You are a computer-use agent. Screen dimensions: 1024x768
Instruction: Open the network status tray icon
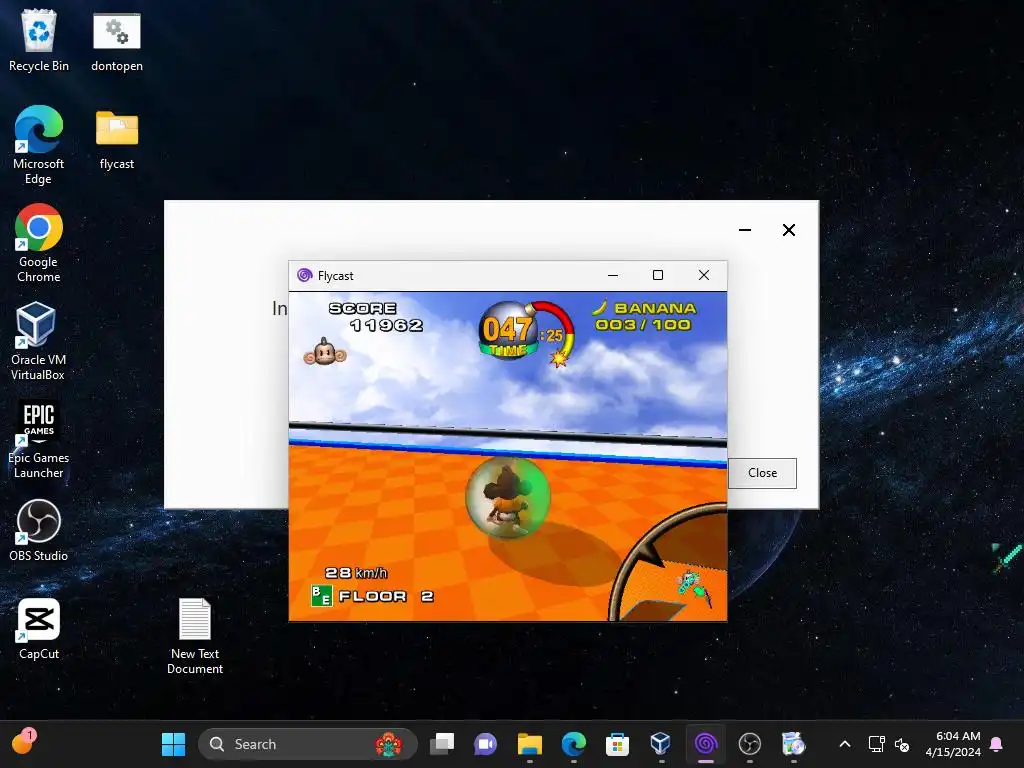pyautogui.click(x=876, y=744)
